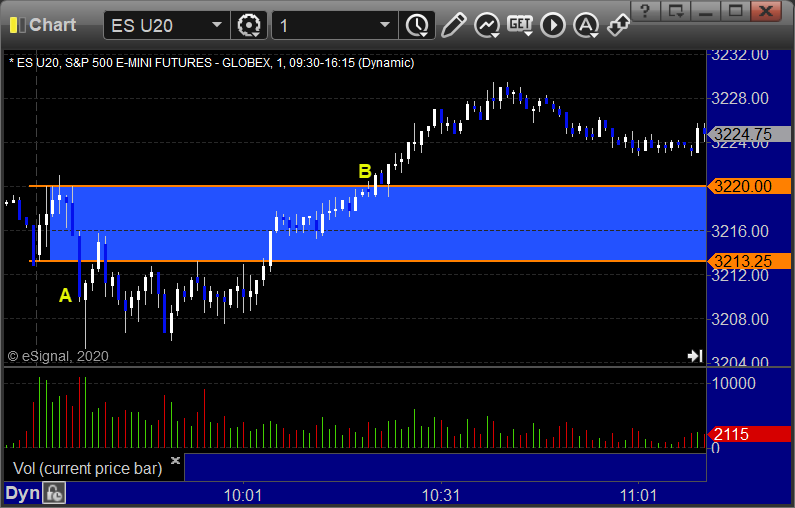Click the 3216.00 price axis label

tap(740, 231)
